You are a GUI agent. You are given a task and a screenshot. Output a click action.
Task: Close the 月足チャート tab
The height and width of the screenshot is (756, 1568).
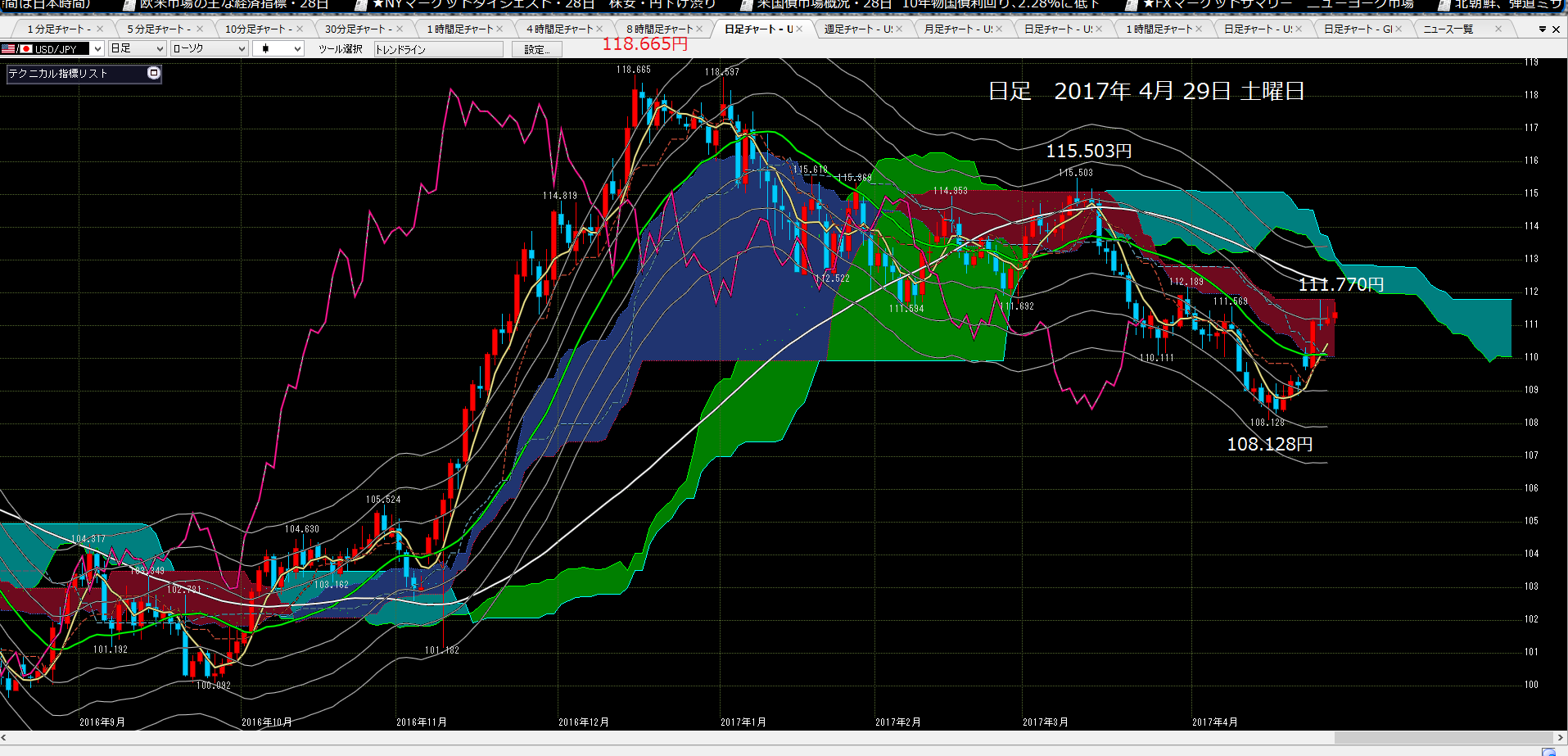pyautogui.click(x=999, y=29)
